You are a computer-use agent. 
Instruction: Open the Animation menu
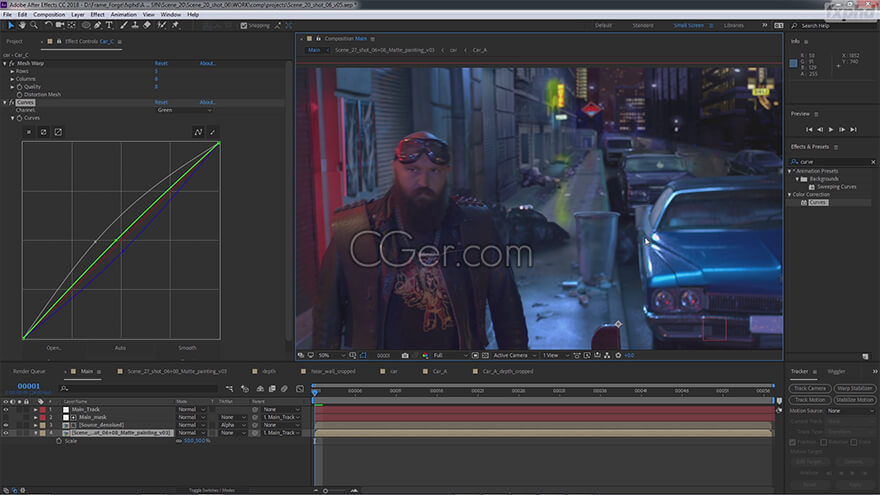123,15
